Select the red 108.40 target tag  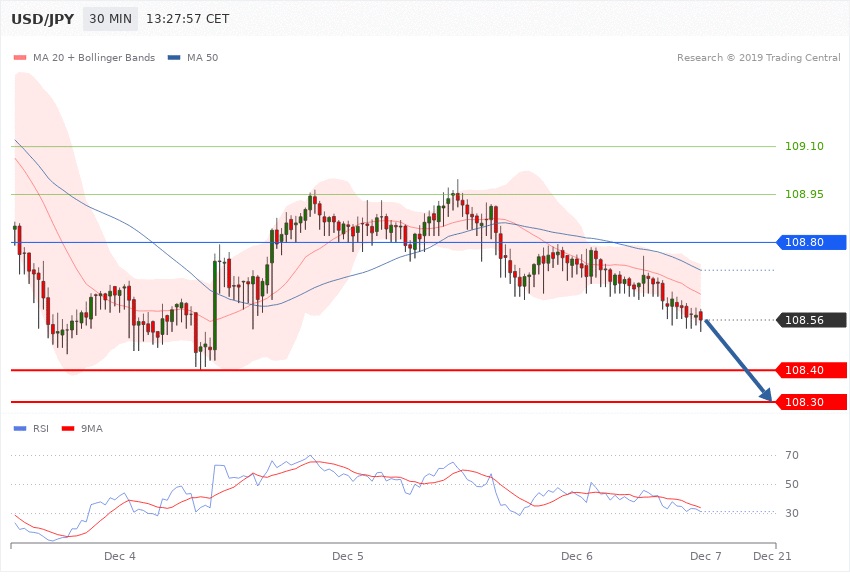point(811,370)
